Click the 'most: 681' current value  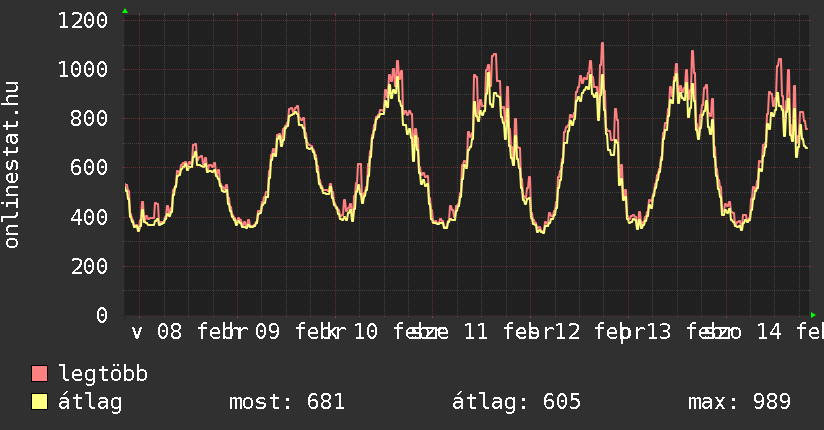tap(287, 402)
